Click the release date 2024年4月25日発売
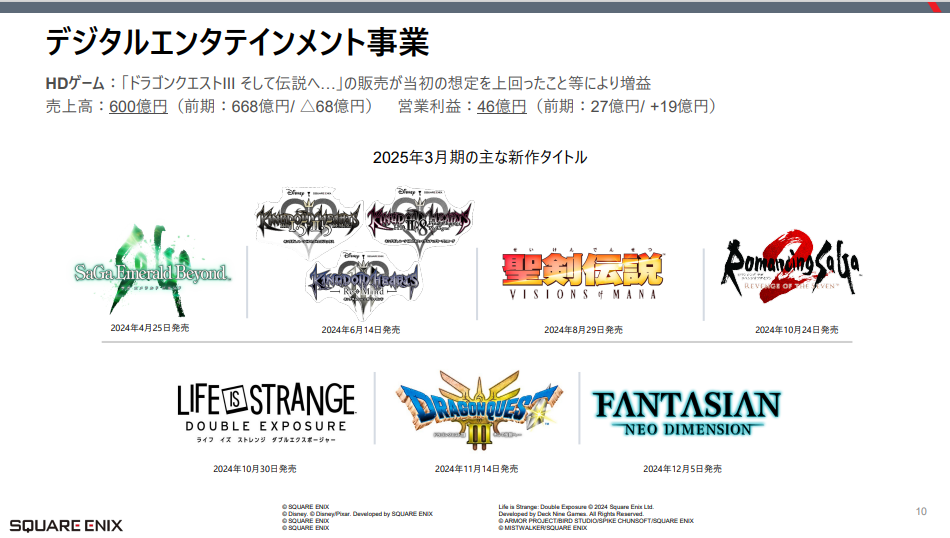Viewport: 950px width, 538px height. point(150,328)
